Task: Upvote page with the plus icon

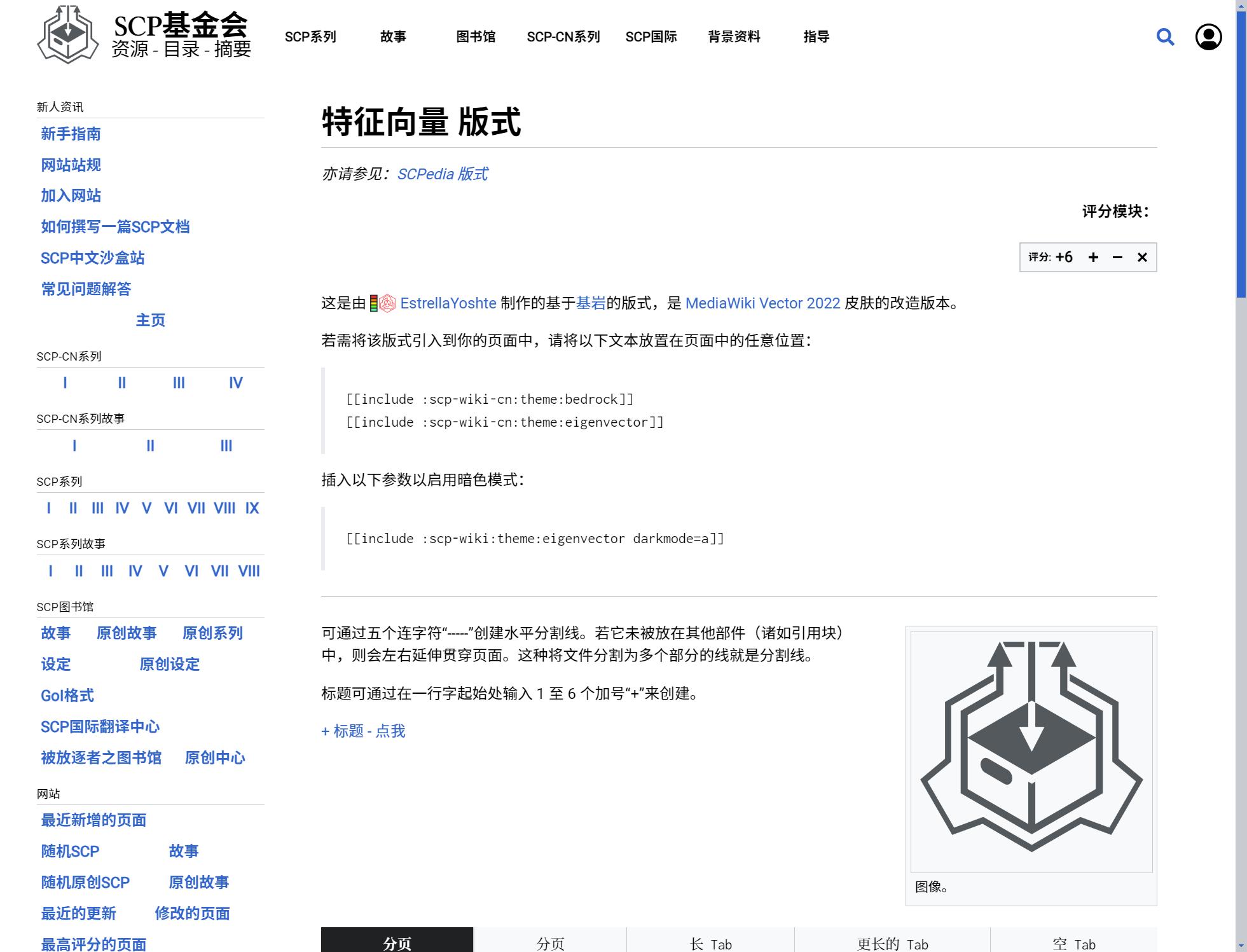Action: (1093, 257)
